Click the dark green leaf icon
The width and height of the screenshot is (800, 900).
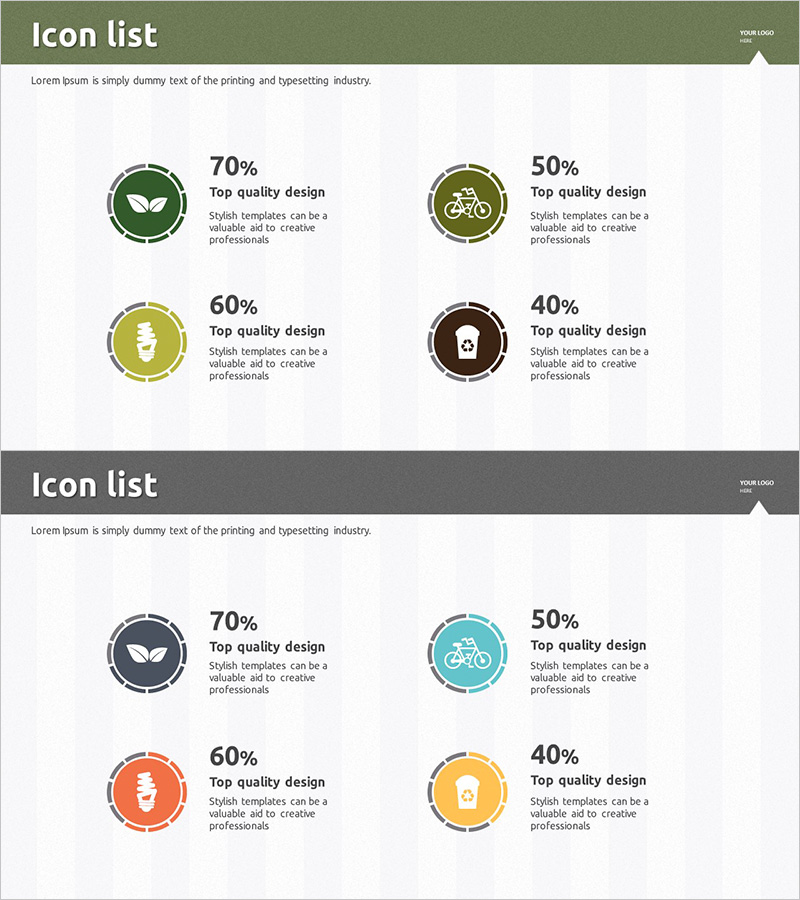[x=148, y=203]
